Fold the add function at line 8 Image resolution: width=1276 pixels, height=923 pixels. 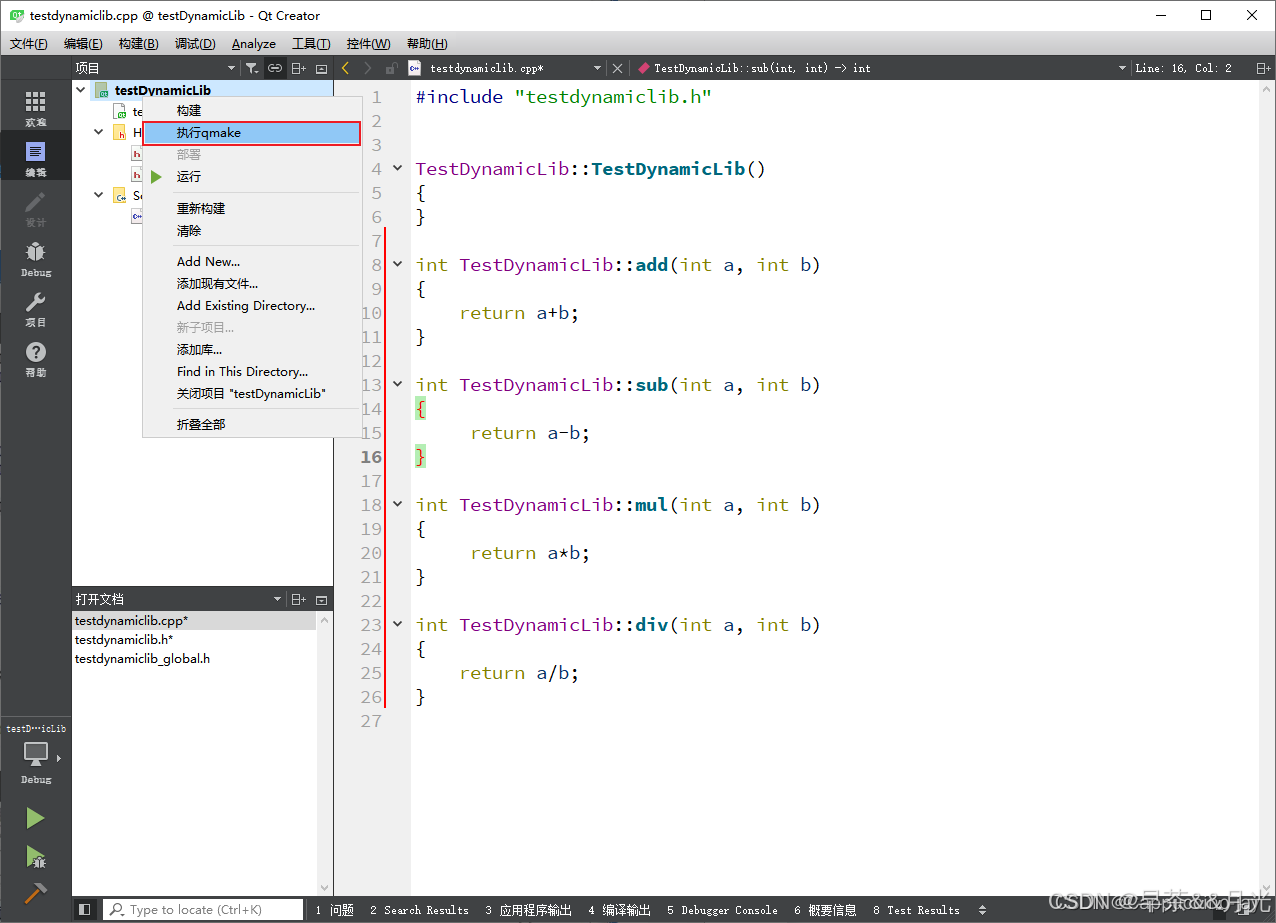tap(397, 265)
